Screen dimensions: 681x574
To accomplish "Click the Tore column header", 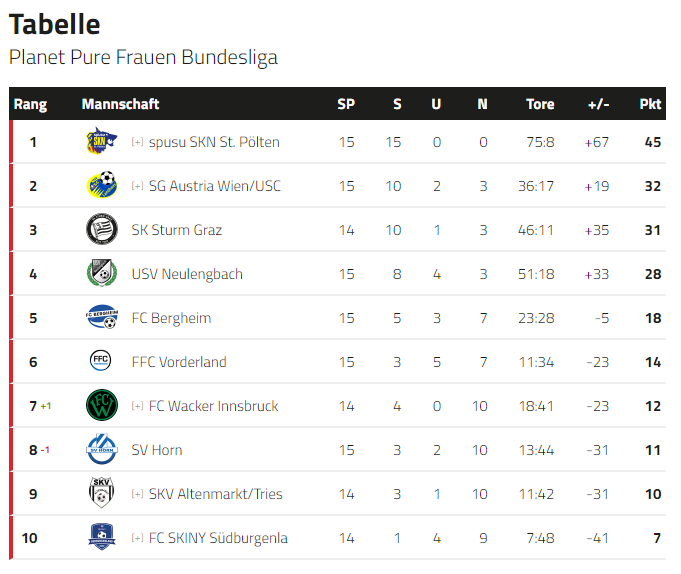I will pyautogui.click(x=540, y=104).
